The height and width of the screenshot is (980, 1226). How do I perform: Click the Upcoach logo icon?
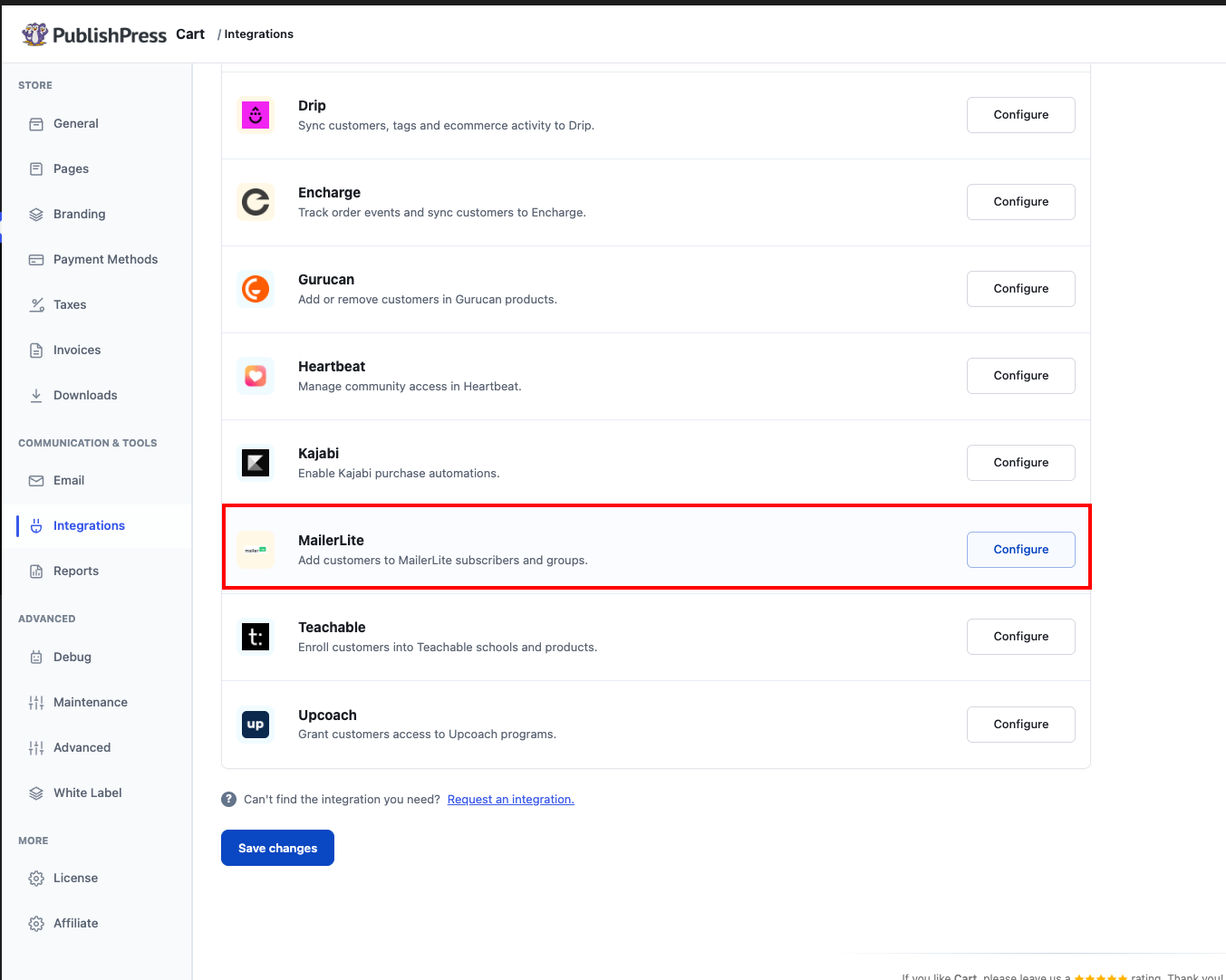[x=256, y=725]
